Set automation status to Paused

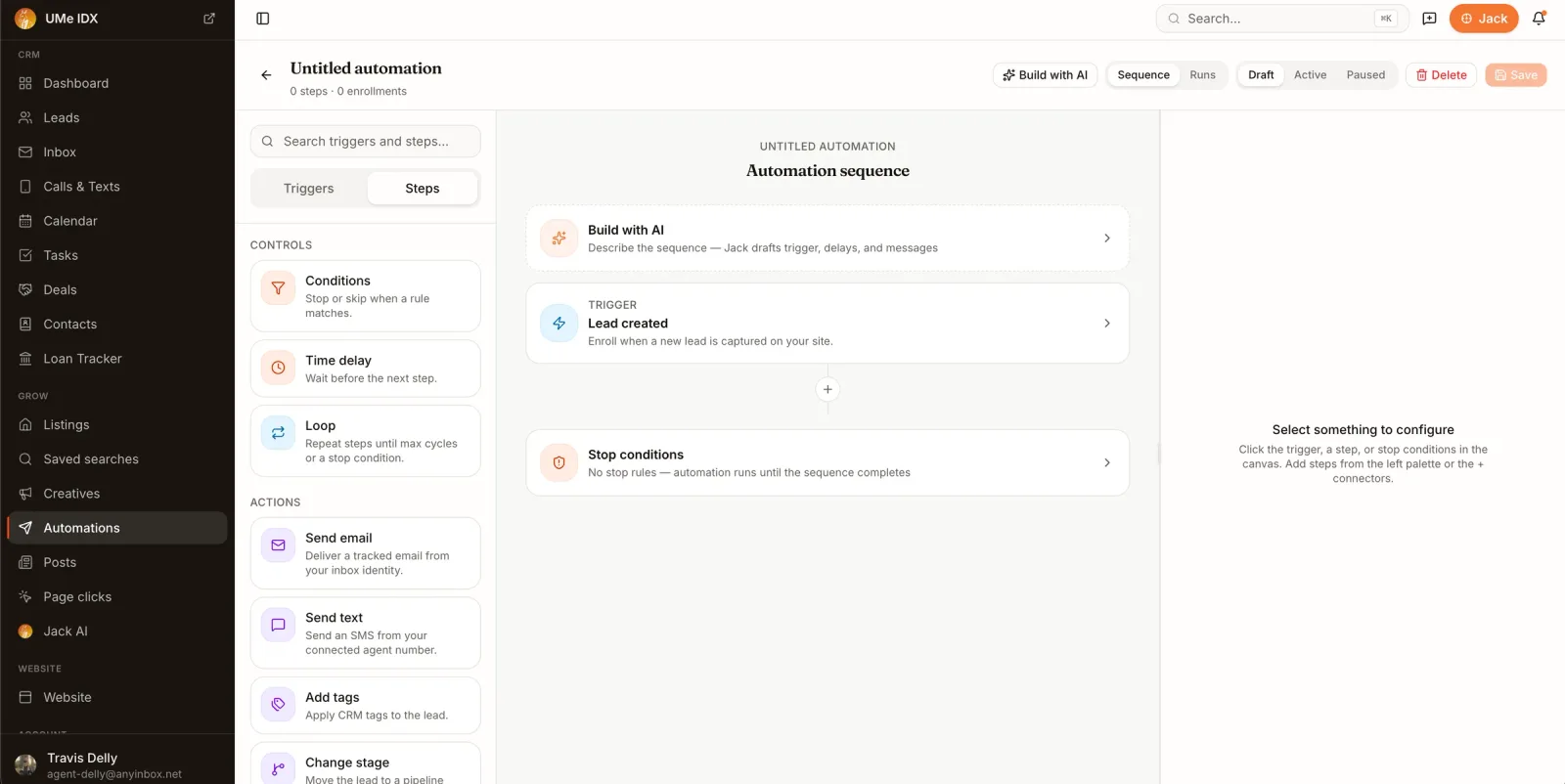pos(1365,75)
